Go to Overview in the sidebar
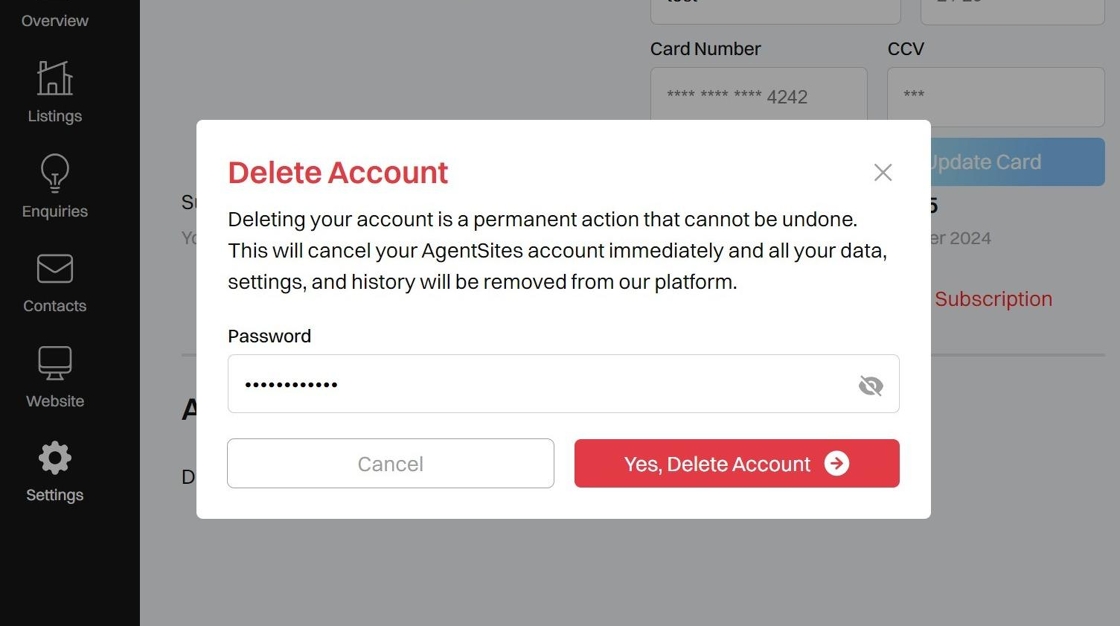The width and height of the screenshot is (1120, 626). coord(55,20)
